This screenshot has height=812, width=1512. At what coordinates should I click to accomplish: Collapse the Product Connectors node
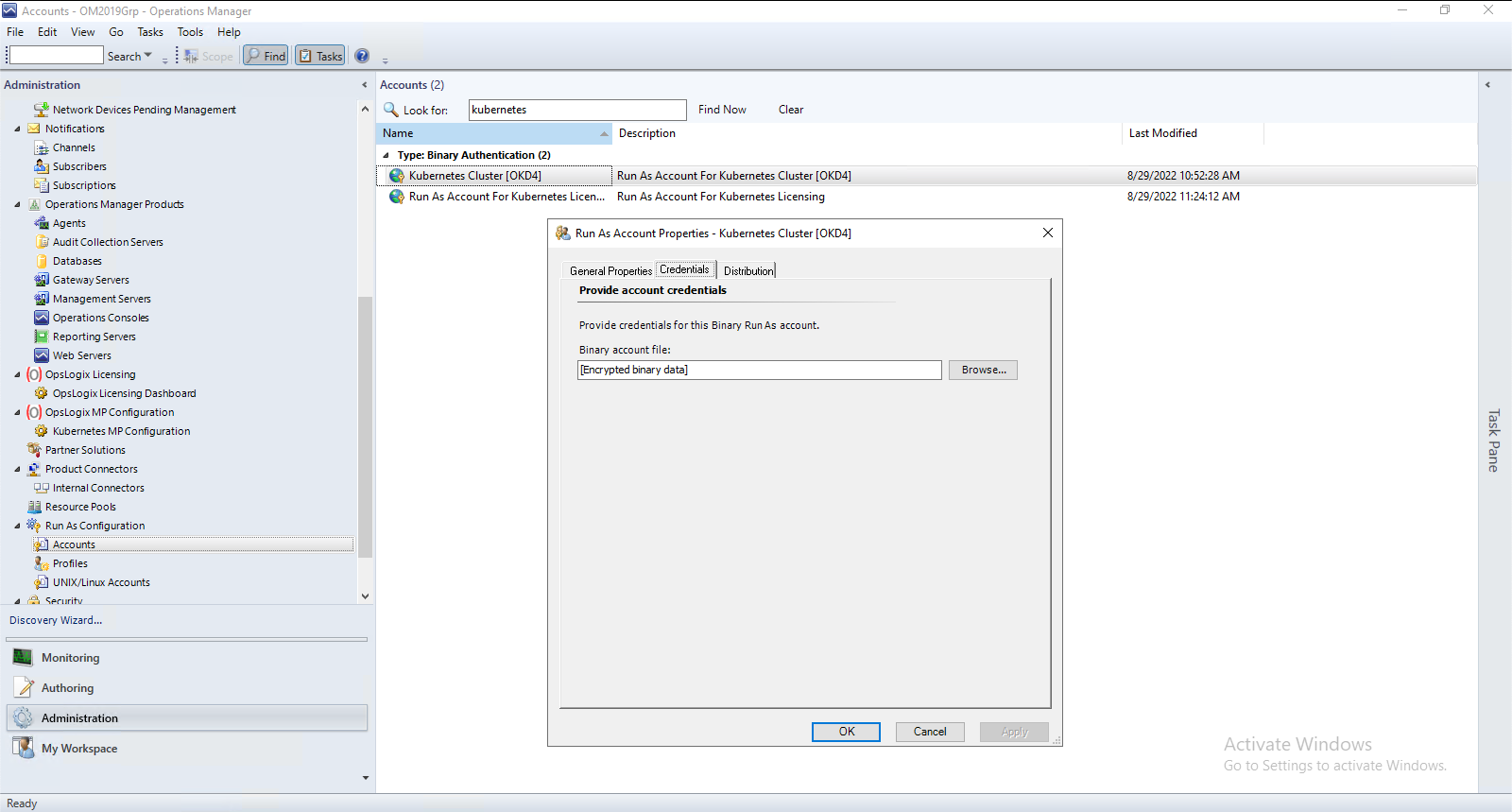coord(17,469)
